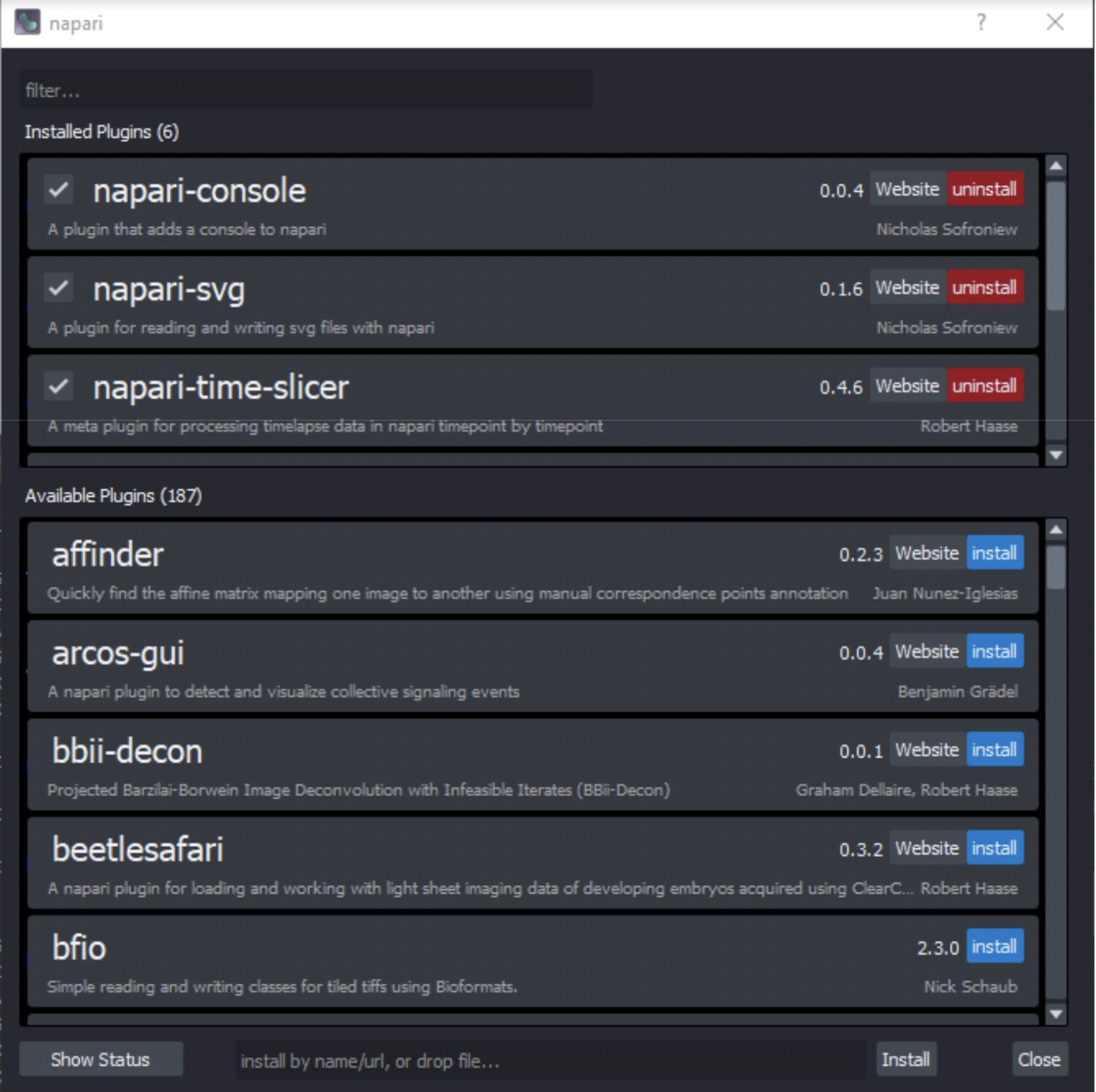Viewport: 1096px width, 1092px height.
Task: Select the bfio plugin title
Action: [79, 947]
